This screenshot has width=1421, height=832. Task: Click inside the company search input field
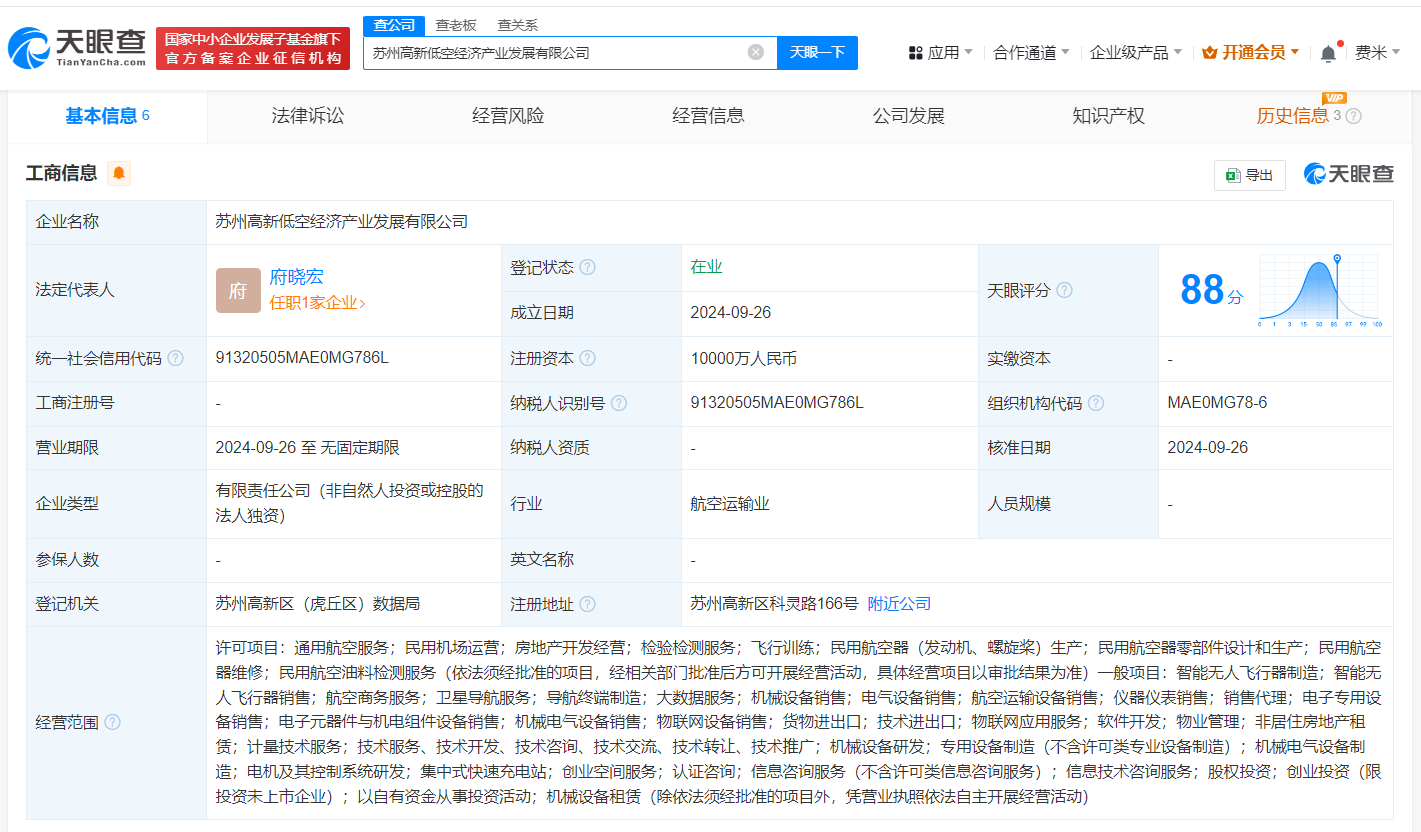pos(550,52)
